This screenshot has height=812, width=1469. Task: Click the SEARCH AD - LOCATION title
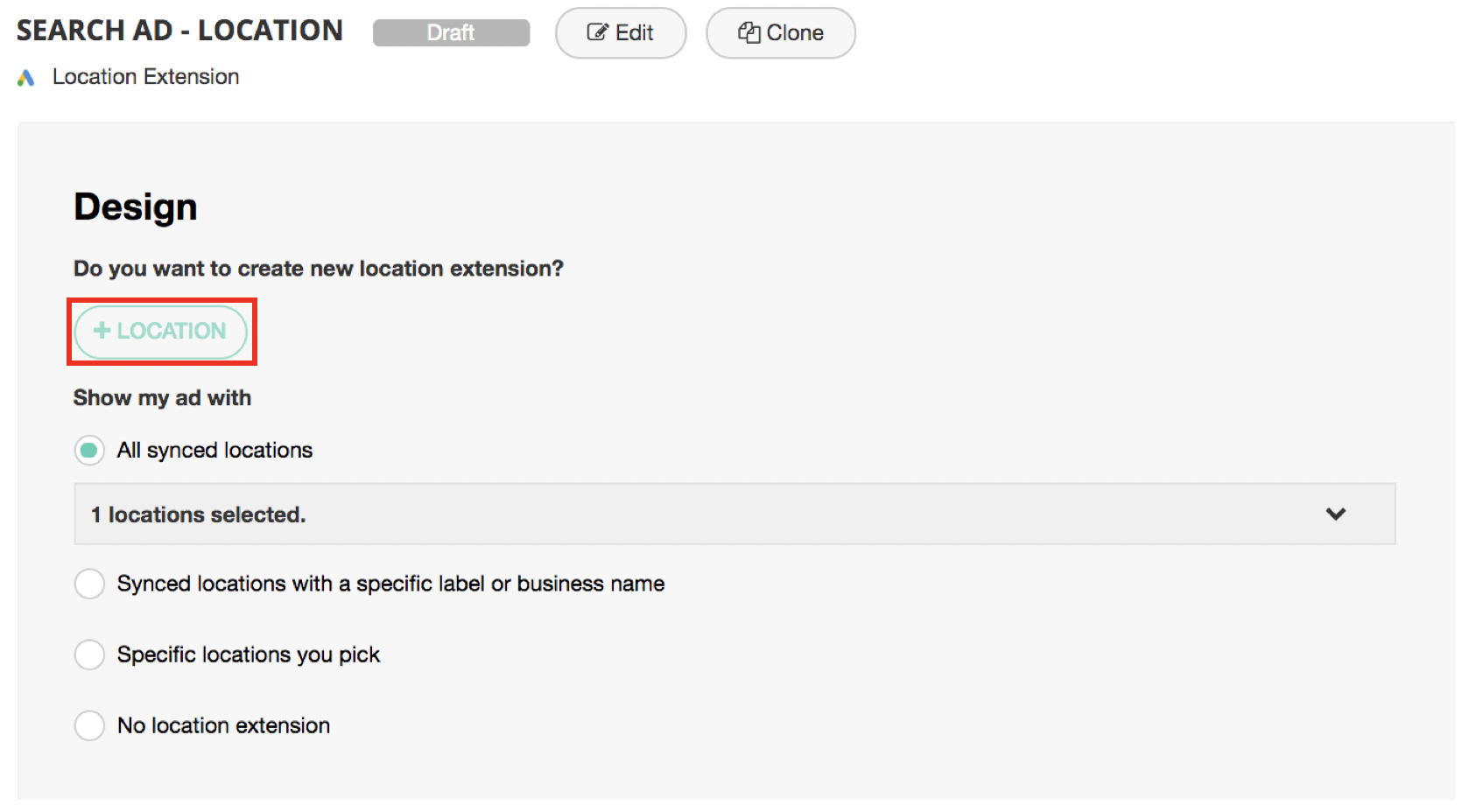pos(179,31)
